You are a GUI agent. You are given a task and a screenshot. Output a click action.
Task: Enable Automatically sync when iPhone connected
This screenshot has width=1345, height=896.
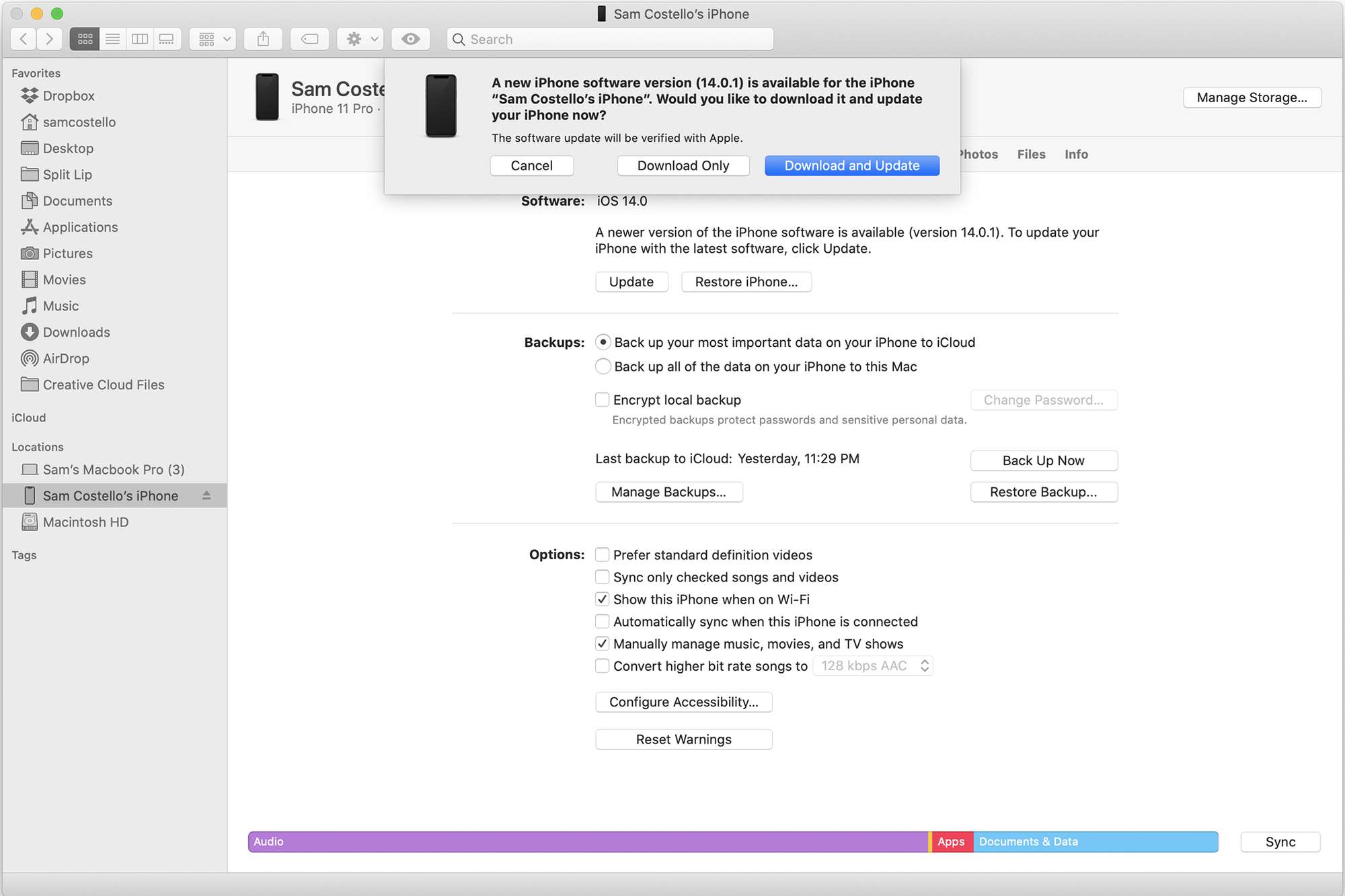(603, 621)
